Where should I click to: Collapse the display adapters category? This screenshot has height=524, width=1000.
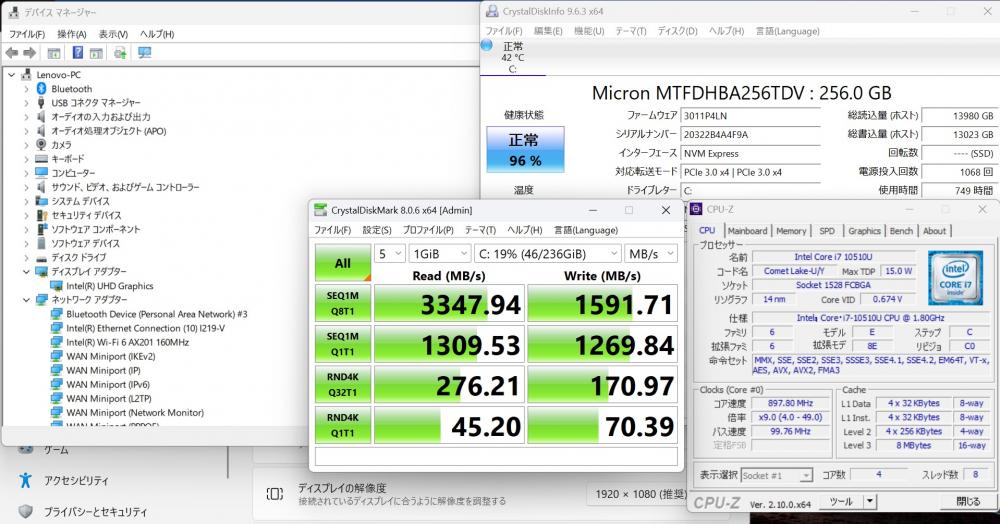click(x=26, y=272)
